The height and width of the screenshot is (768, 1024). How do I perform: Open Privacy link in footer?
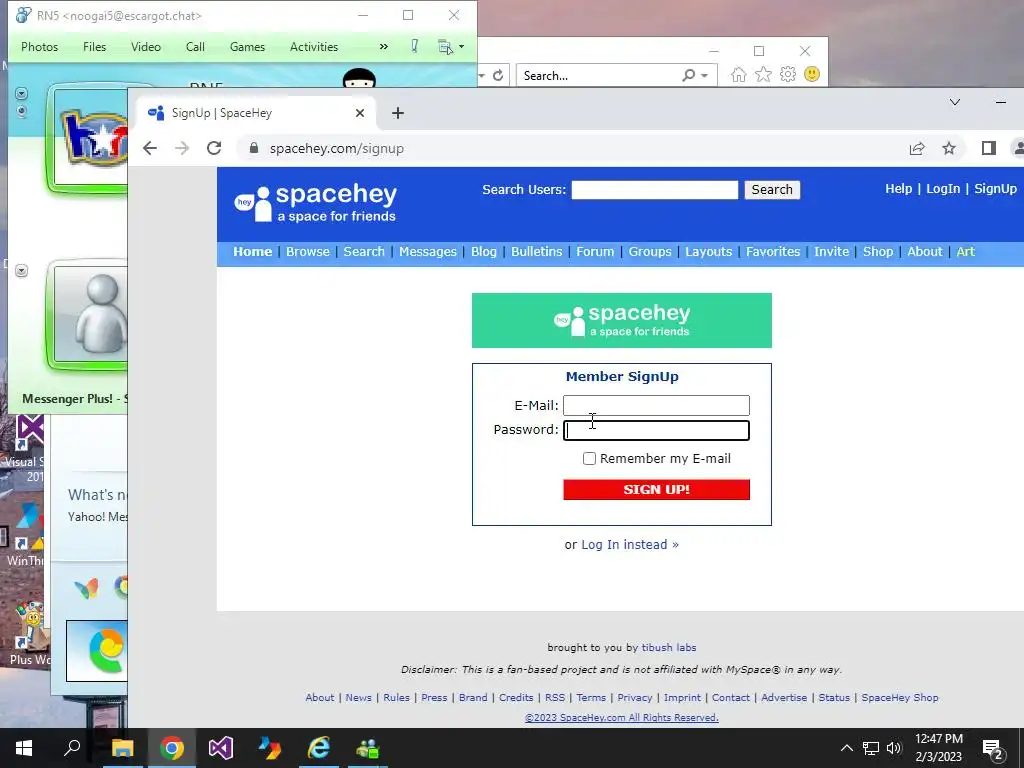(x=635, y=697)
